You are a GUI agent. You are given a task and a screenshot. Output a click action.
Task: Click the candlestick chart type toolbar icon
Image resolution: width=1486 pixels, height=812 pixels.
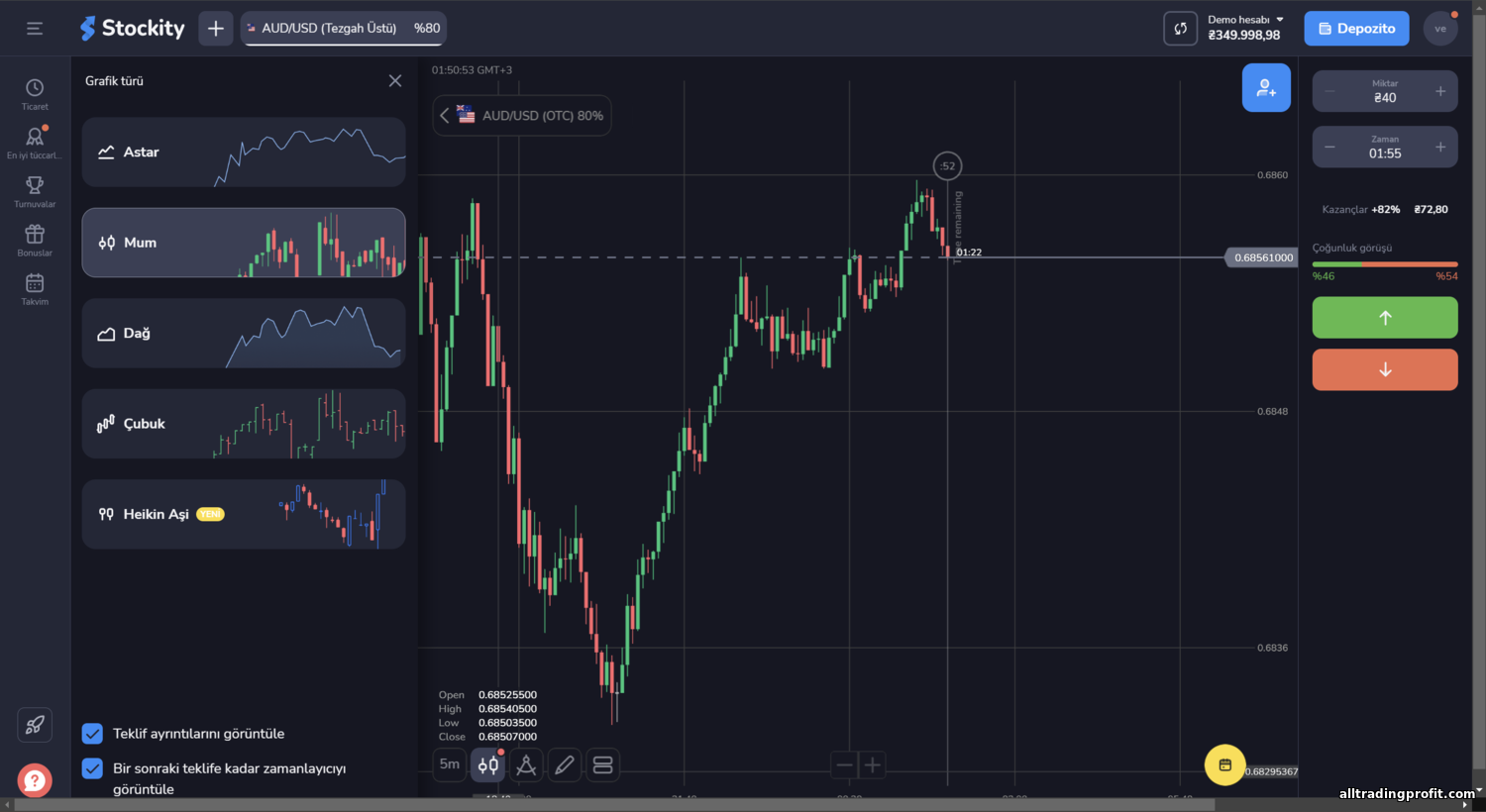[x=488, y=764]
